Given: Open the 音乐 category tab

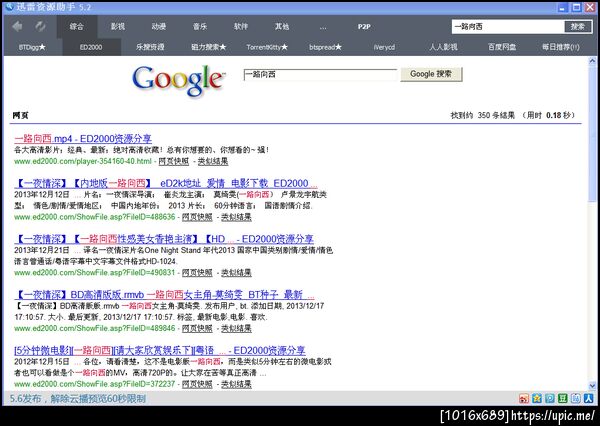Looking at the screenshot, I should click(200, 26).
